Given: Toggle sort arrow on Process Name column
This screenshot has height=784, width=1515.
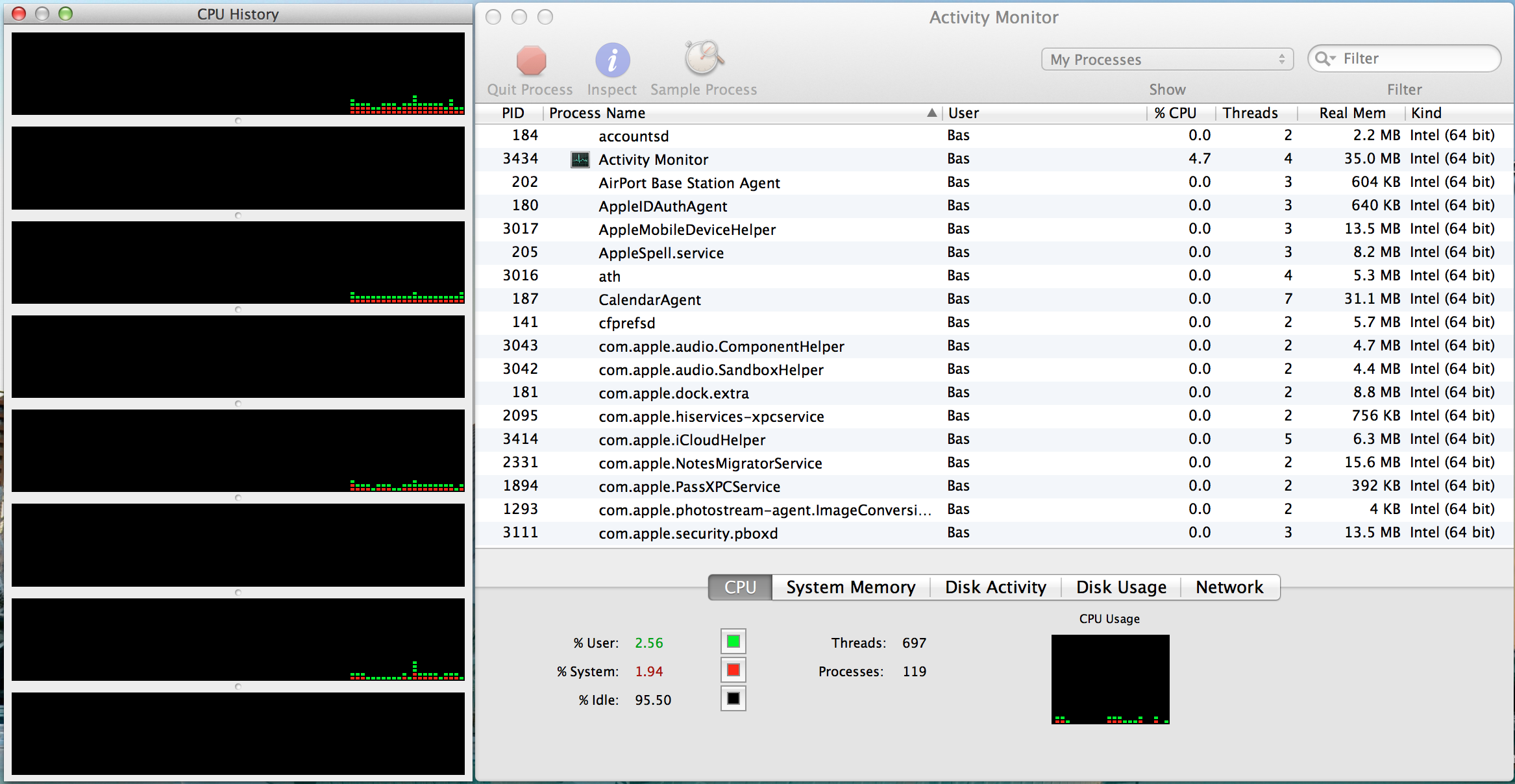Looking at the screenshot, I should 931,113.
